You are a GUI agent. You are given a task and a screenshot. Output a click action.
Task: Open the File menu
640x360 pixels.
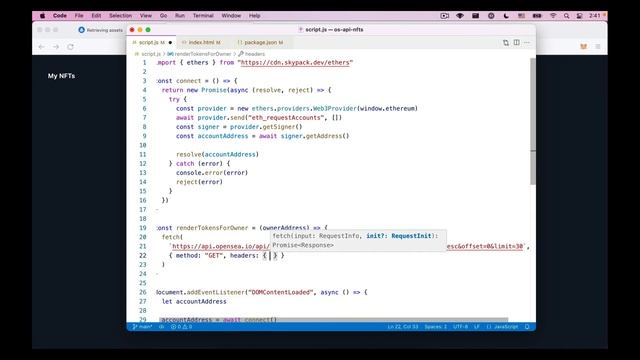(x=79, y=16)
